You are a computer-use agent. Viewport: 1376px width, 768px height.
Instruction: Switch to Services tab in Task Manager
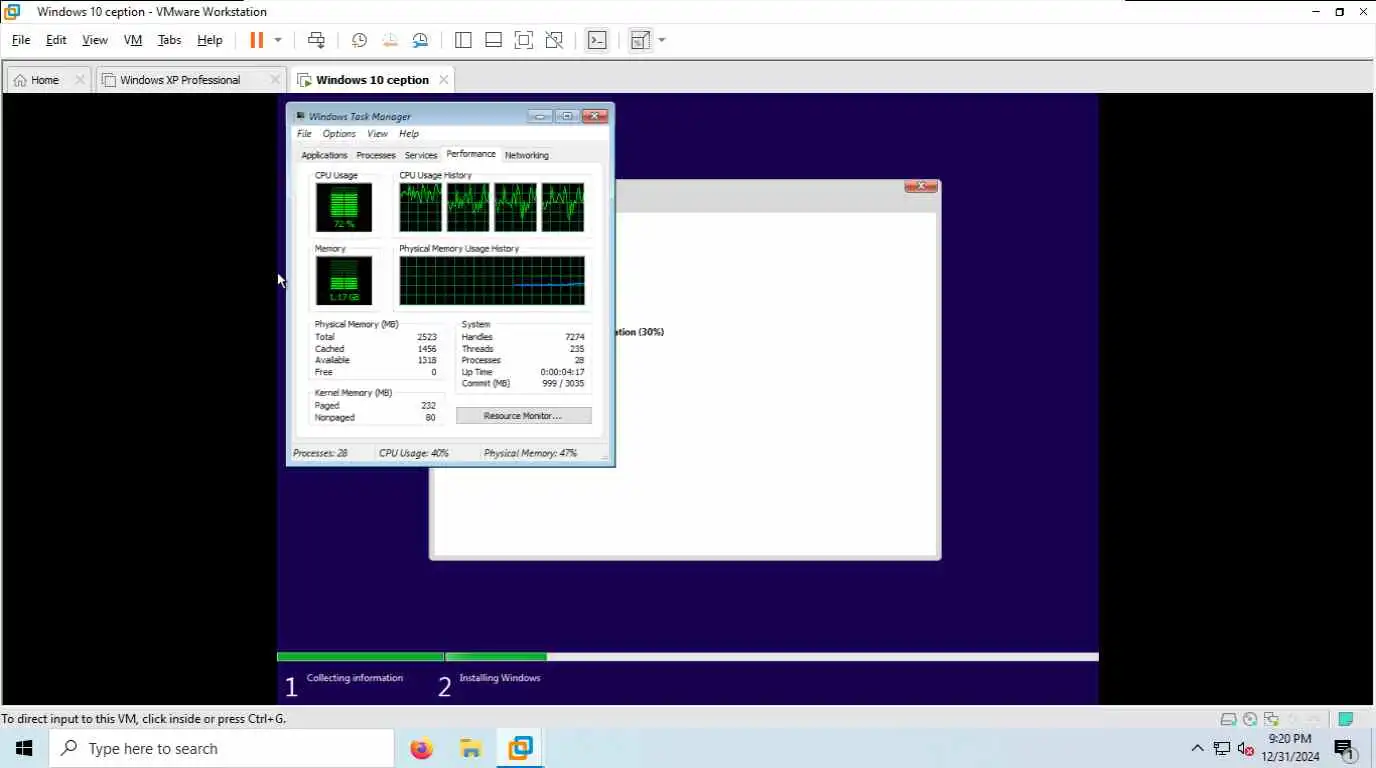pos(421,155)
